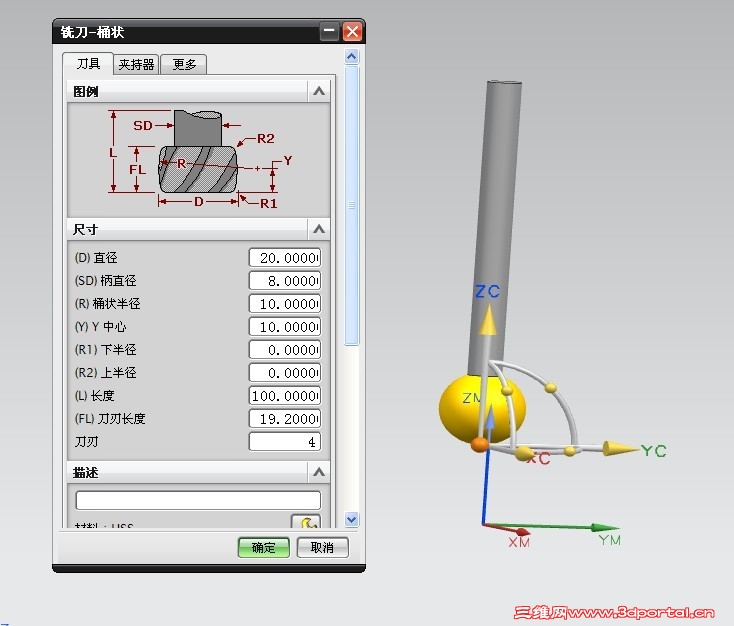Image resolution: width=734 pixels, height=626 pixels.
Task: Edit the (L) 长度 value field
Action: [x=285, y=395]
